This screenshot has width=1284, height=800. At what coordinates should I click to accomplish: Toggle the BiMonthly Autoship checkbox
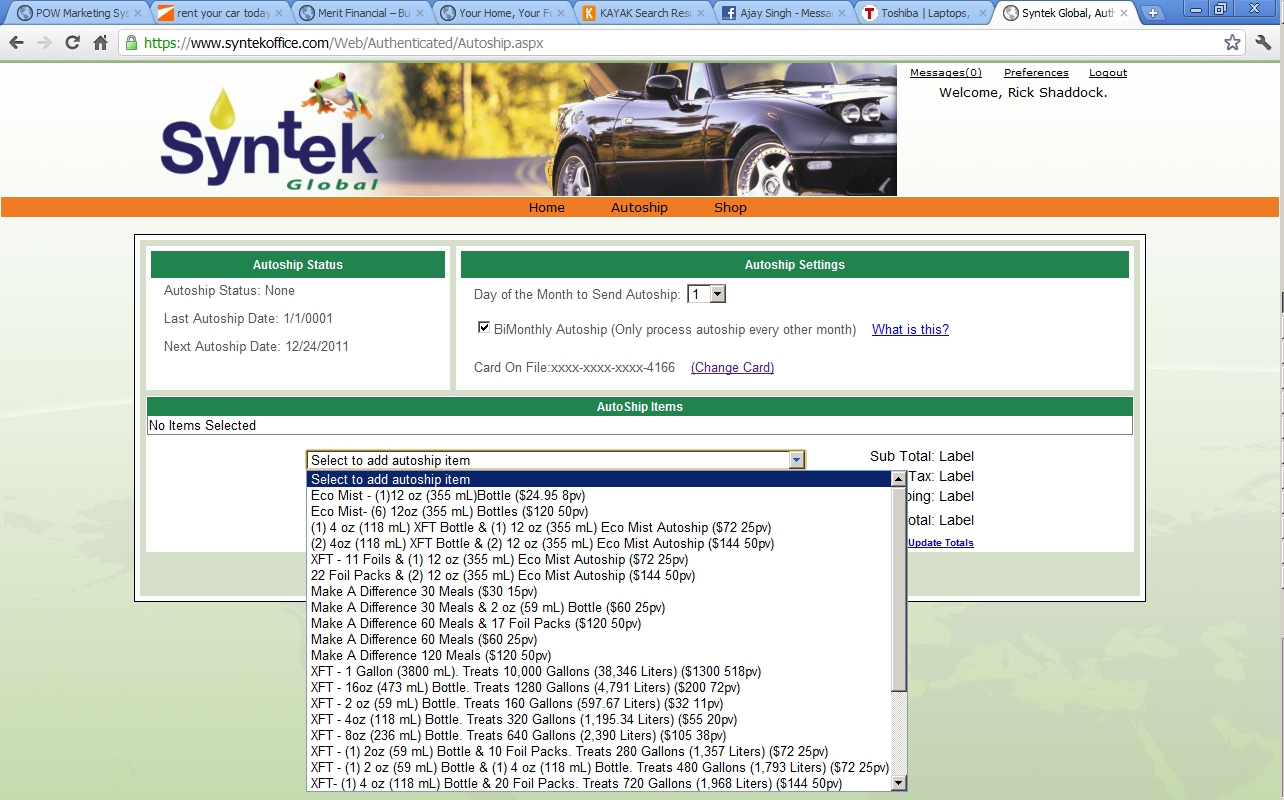pos(484,327)
